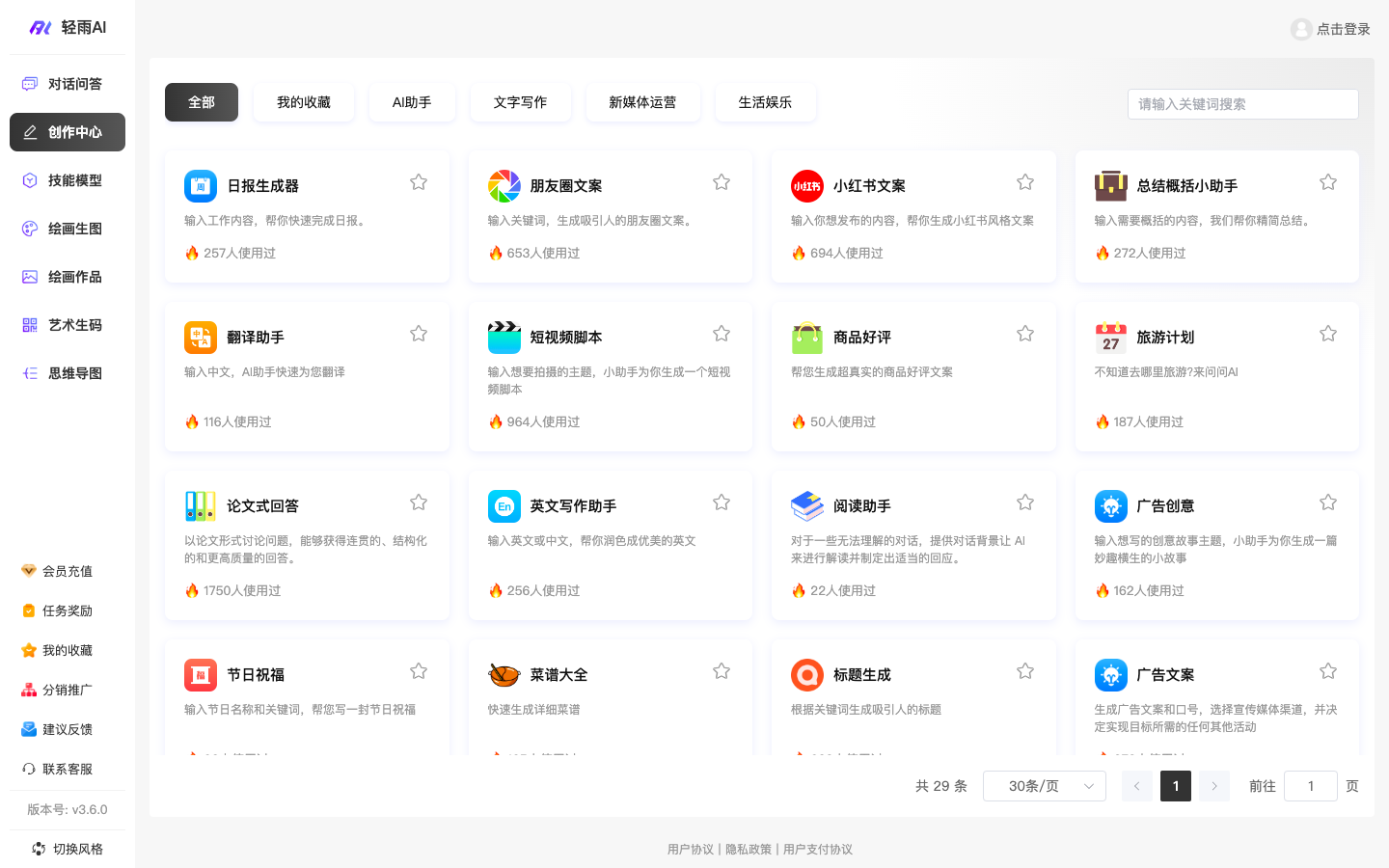Click inside the keyword search box
The height and width of the screenshot is (868, 1389).
(x=1242, y=104)
